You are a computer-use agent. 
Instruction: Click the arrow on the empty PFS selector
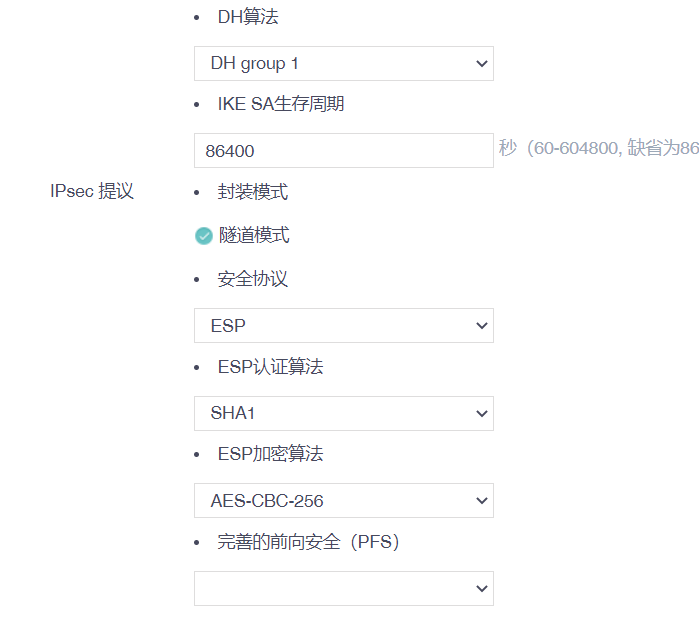click(x=482, y=588)
